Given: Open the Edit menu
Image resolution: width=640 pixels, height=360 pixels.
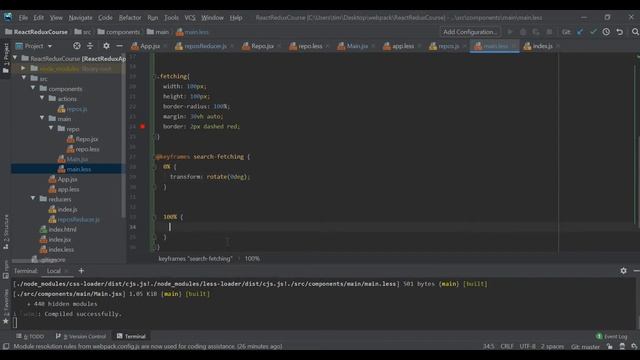Looking at the screenshot, I should 38,18.
